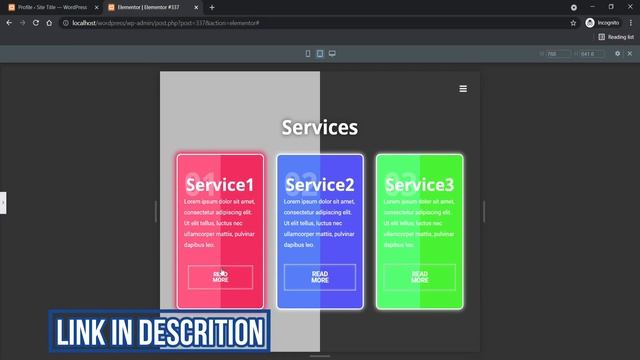The image size is (640, 360).
Task: Reload the current page
Action: pyautogui.click(x=36, y=23)
